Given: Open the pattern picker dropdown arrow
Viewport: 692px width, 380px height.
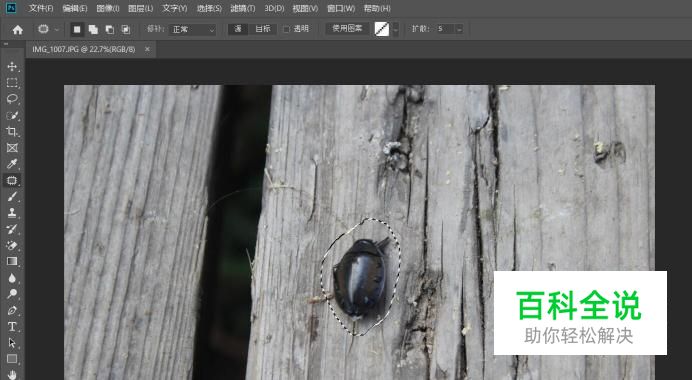Looking at the screenshot, I should click(395, 30).
